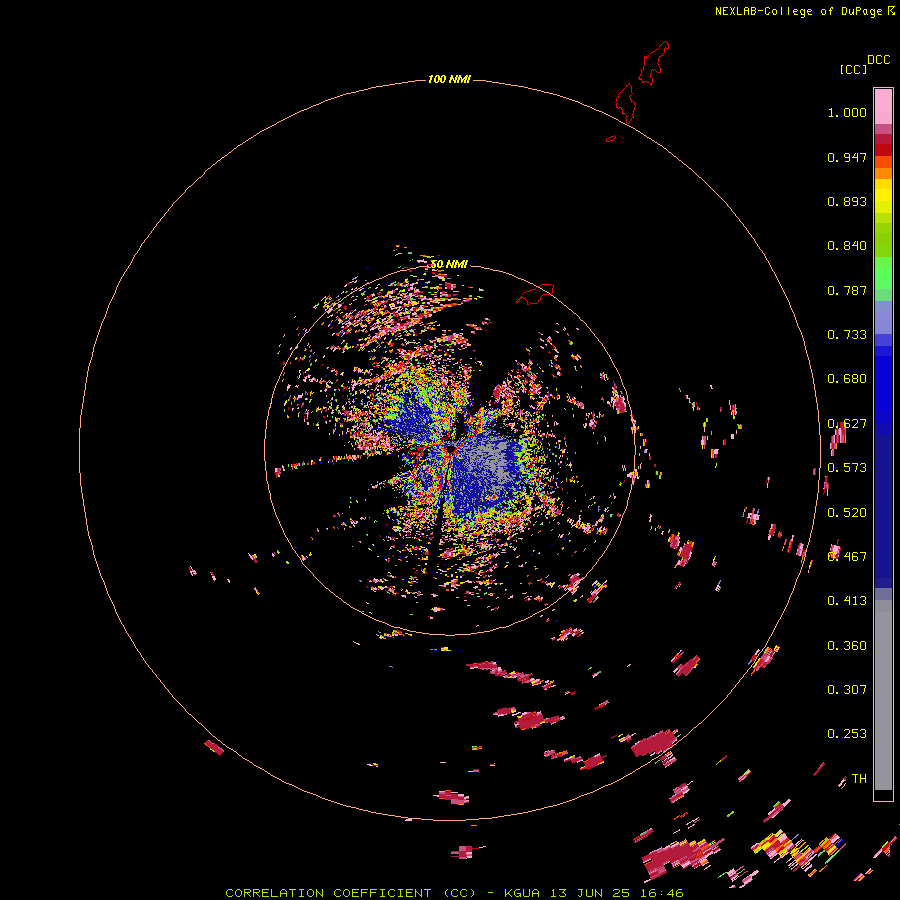Click the TH threshold label on the legend
Viewport: 900px width, 900px height.
(x=859, y=779)
